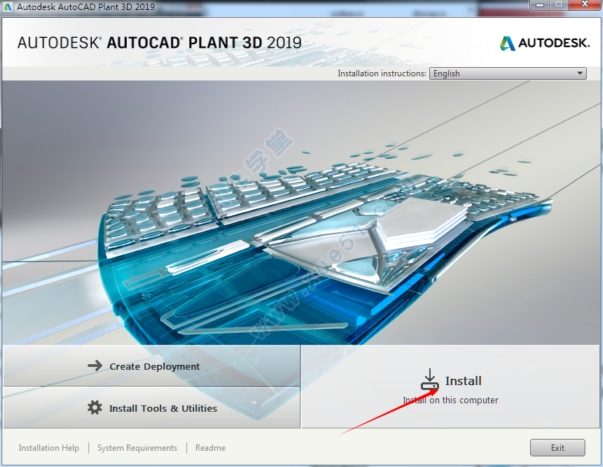The height and width of the screenshot is (467, 603).
Task: Click the Exit button
Action: pos(558,448)
